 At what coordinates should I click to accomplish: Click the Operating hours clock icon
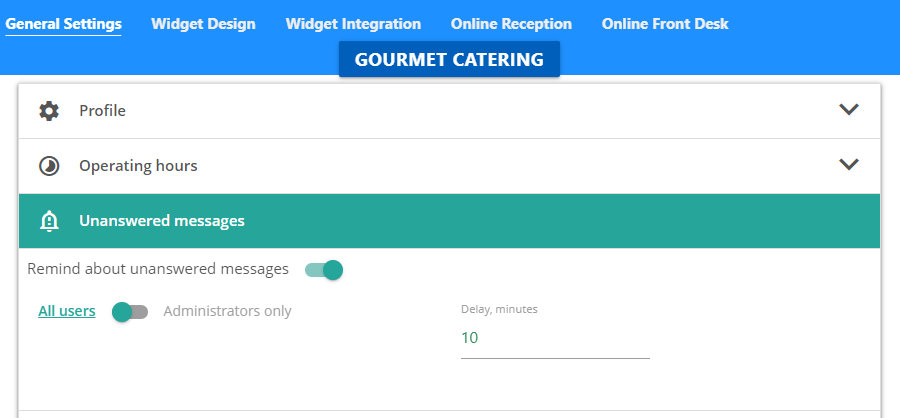coord(49,166)
